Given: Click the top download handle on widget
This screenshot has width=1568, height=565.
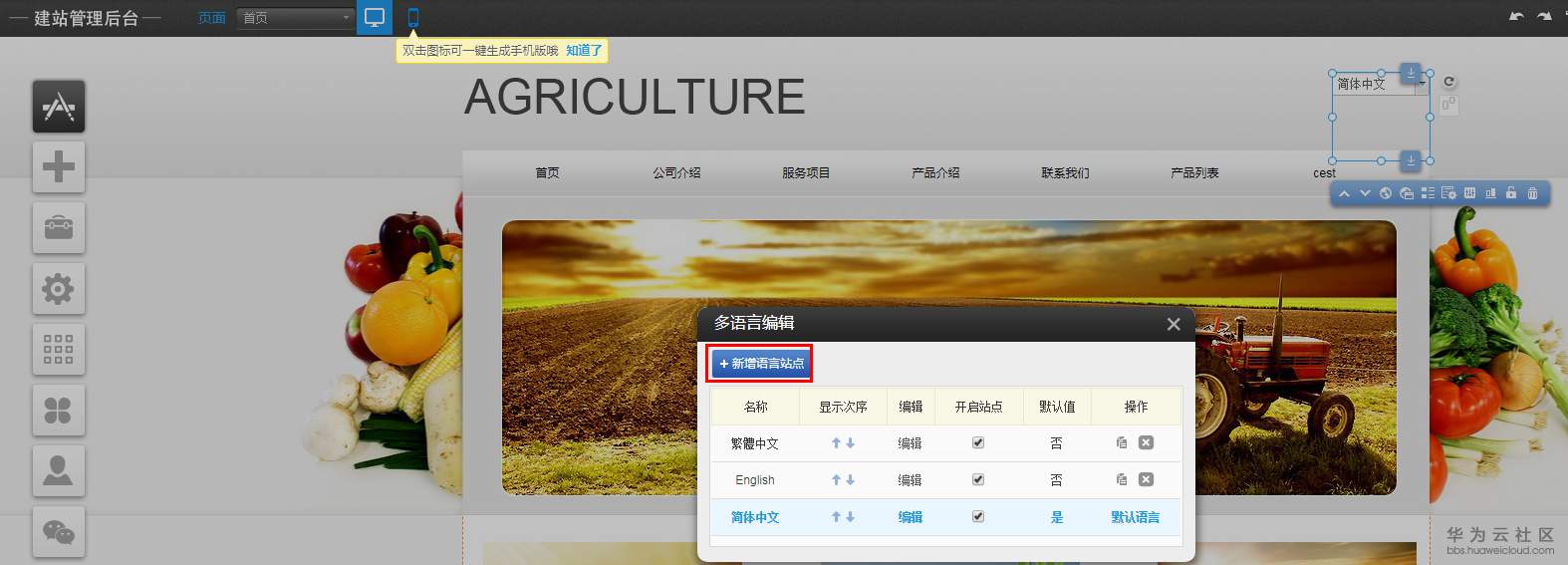Looking at the screenshot, I should click(1411, 73).
